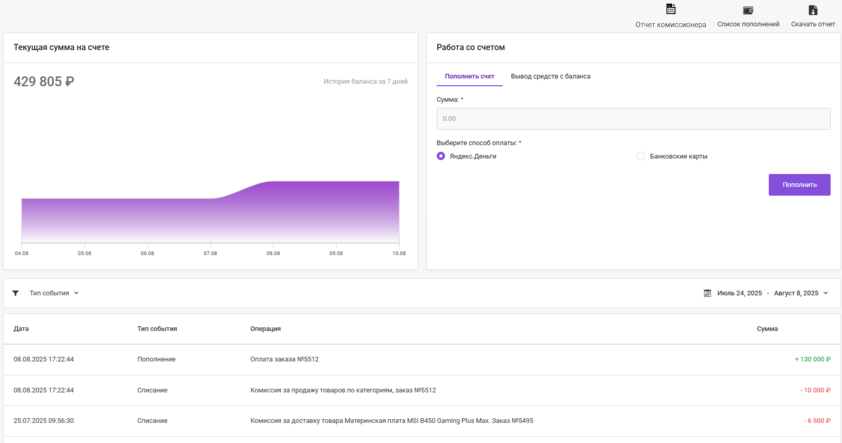Click the Август 8, 2025 end date
The image size is (842, 443).
(796, 293)
